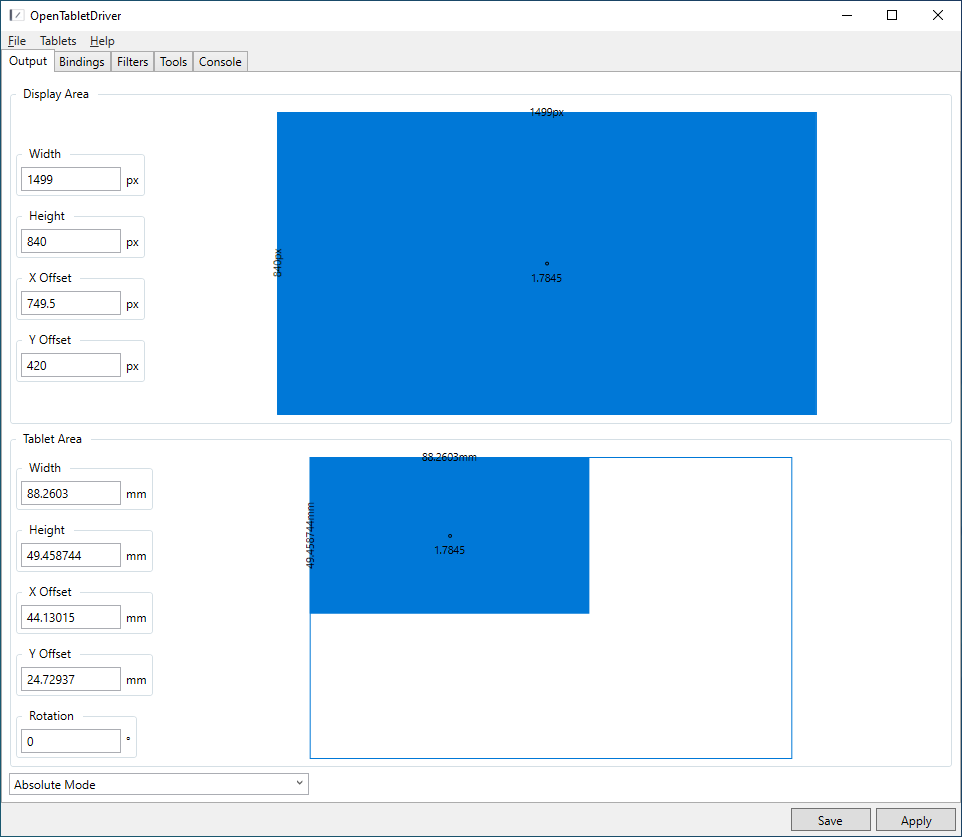Click the Tablet Area Rotation field

pos(71,741)
